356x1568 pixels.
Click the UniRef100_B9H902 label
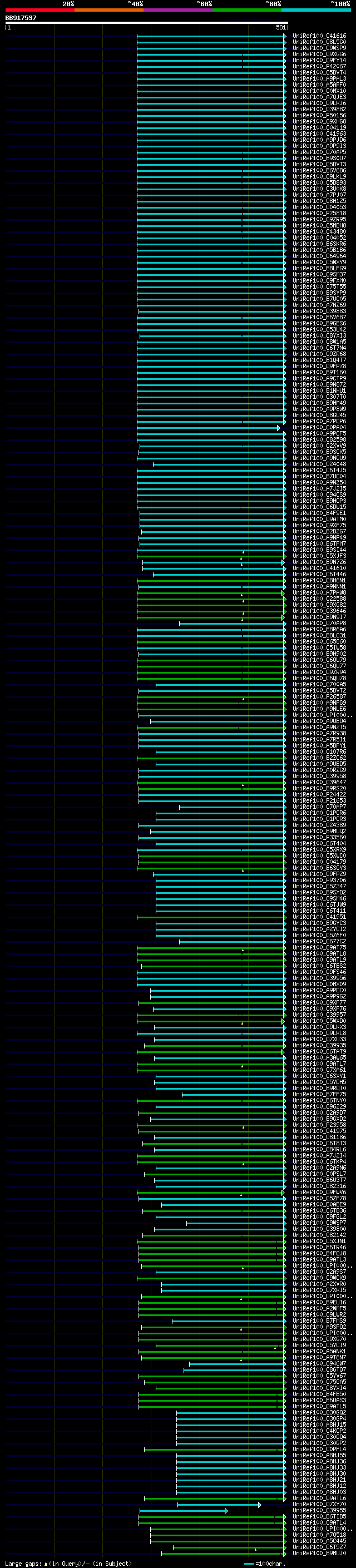(319, 654)
